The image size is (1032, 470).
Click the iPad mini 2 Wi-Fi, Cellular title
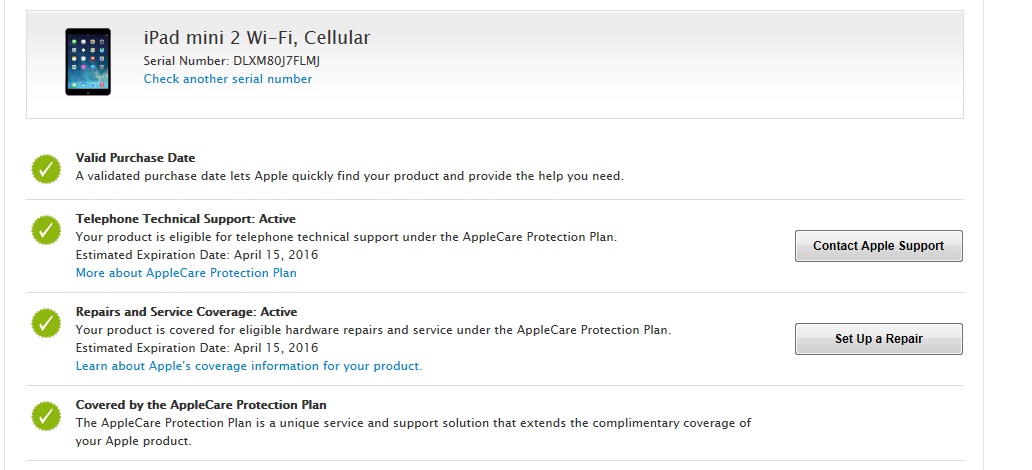(257, 38)
